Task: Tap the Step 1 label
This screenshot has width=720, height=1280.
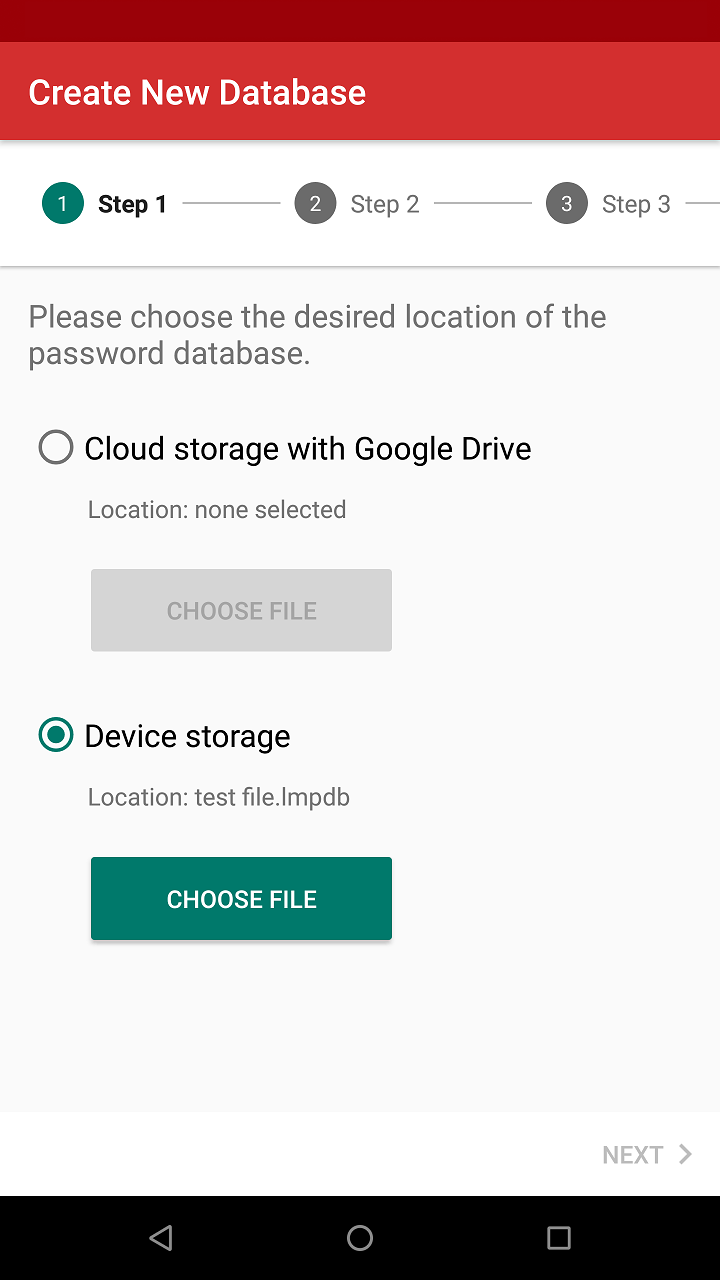Action: point(132,205)
